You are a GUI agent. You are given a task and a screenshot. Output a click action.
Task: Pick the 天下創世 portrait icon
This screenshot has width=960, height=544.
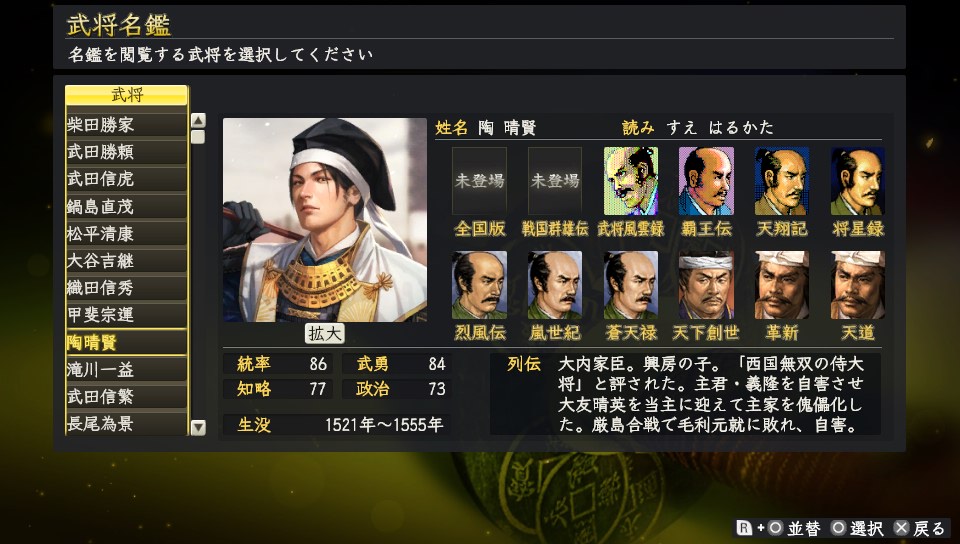tap(706, 285)
